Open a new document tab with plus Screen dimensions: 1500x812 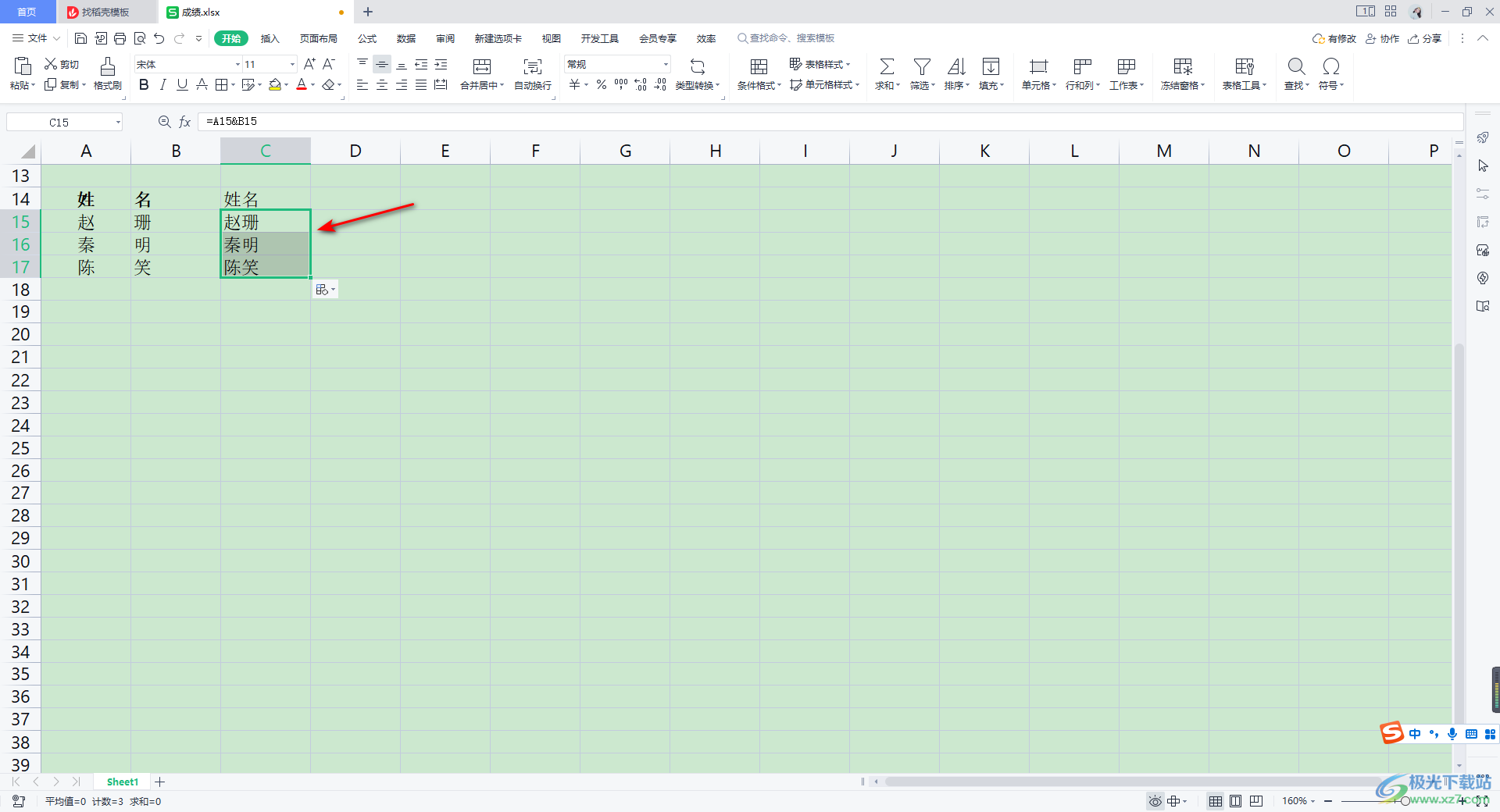click(x=368, y=12)
